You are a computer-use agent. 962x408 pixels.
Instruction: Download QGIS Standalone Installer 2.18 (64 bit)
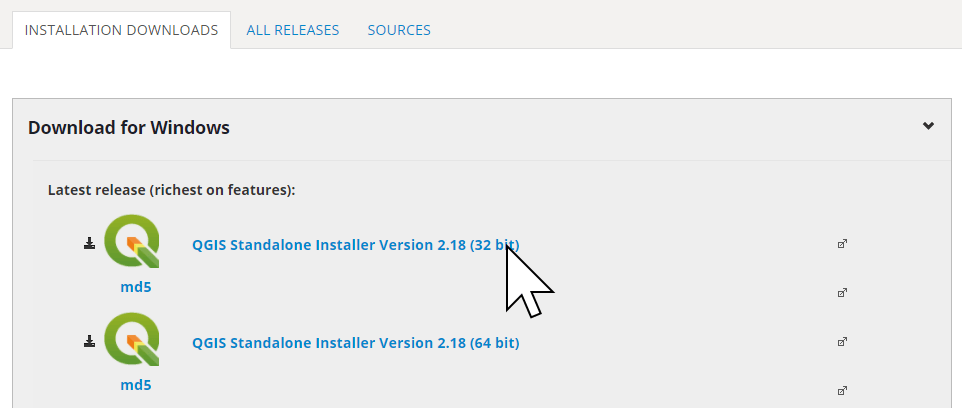(355, 343)
